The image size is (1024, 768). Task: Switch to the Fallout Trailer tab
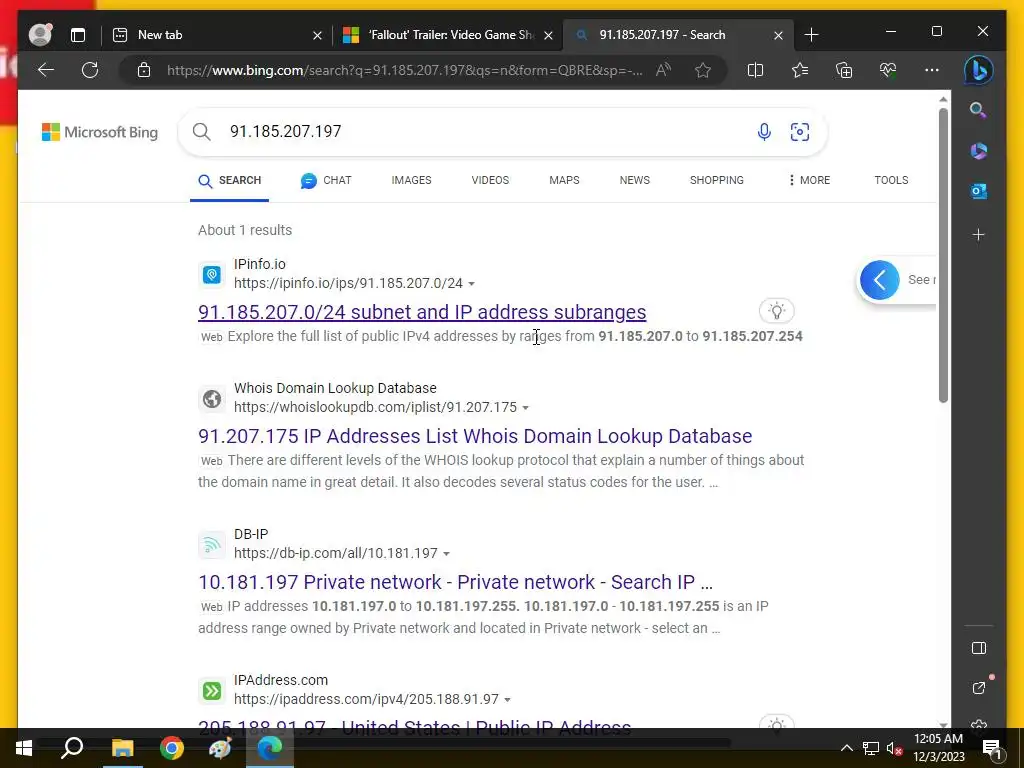coord(448,35)
